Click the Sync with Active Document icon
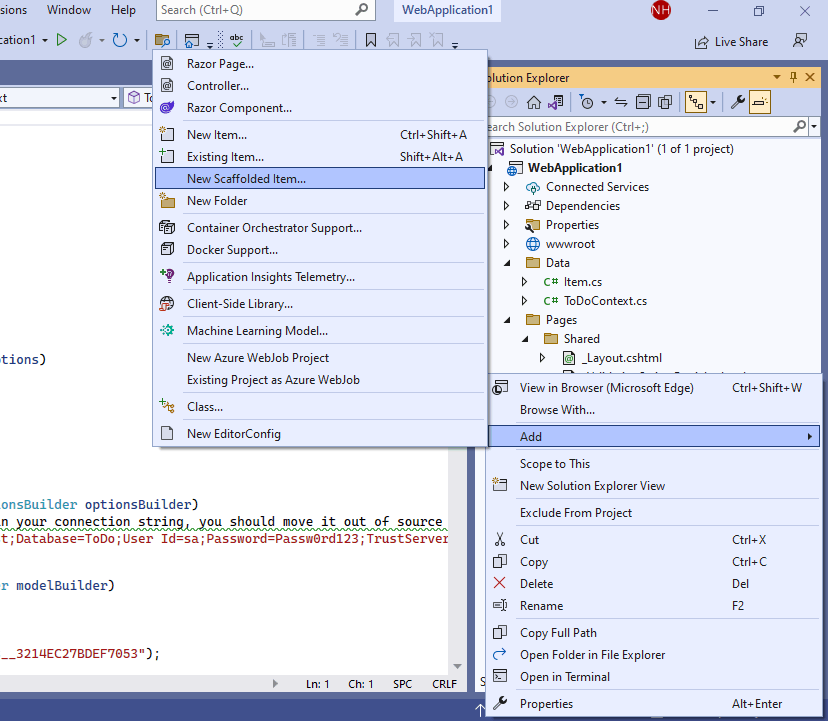This screenshot has height=721, width=828. click(620, 102)
